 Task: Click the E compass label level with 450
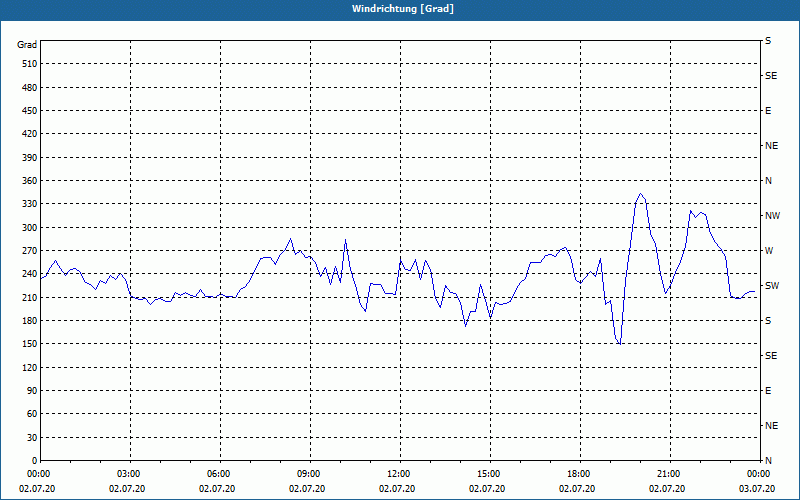[x=768, y=111]
